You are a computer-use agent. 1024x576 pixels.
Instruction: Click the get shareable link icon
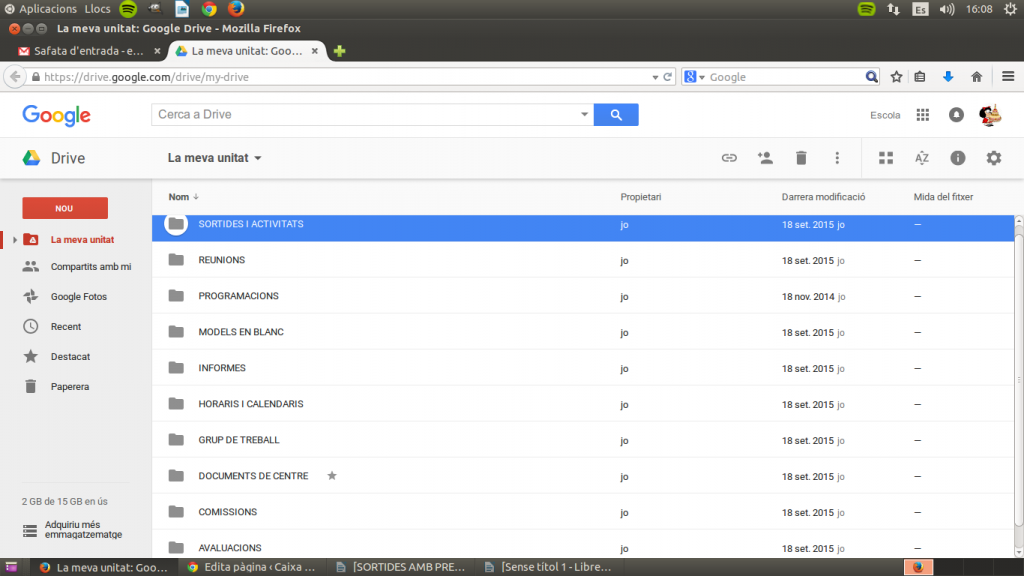[729, 158]
